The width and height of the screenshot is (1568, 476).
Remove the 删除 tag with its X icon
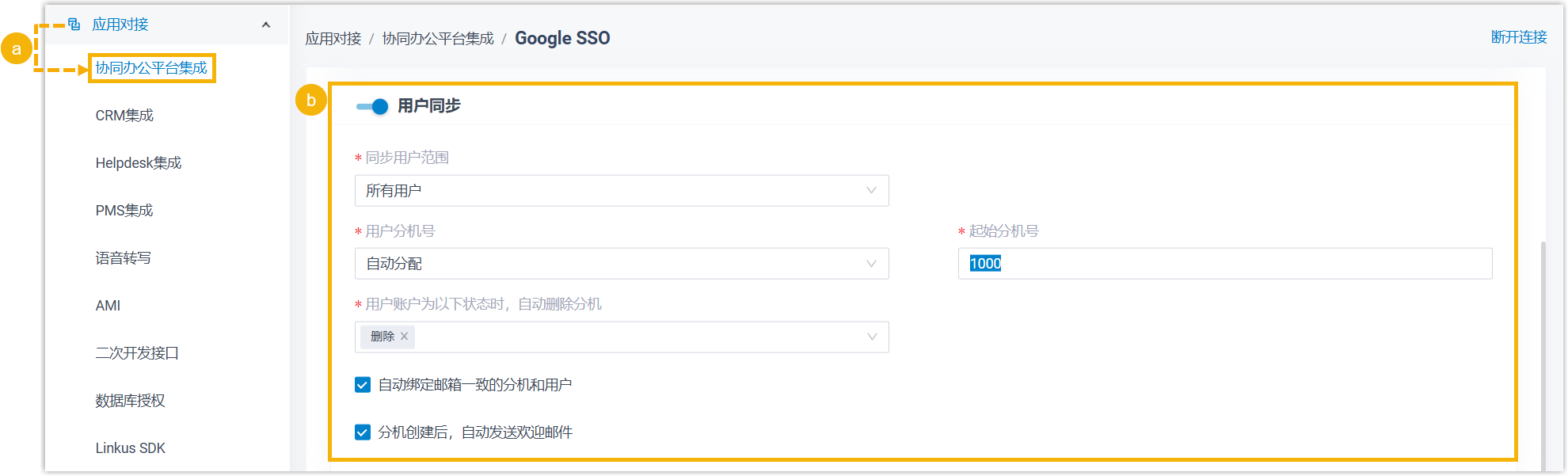[x=405, y=337]
